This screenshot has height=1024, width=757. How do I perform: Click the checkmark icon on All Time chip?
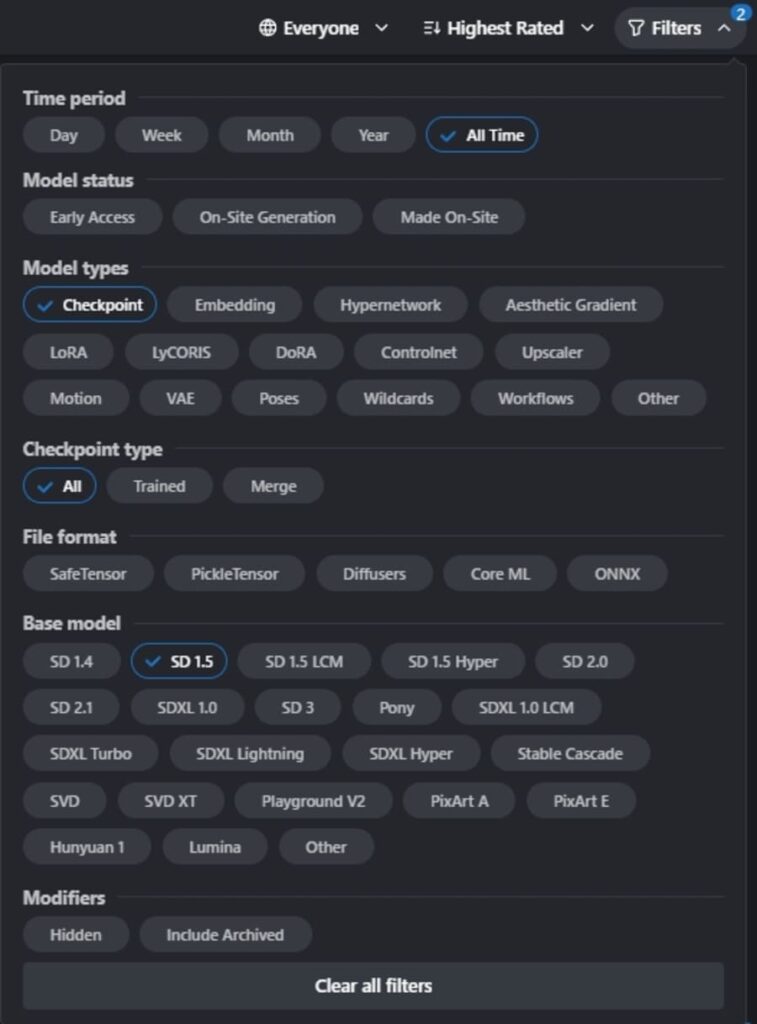(447, 136)
